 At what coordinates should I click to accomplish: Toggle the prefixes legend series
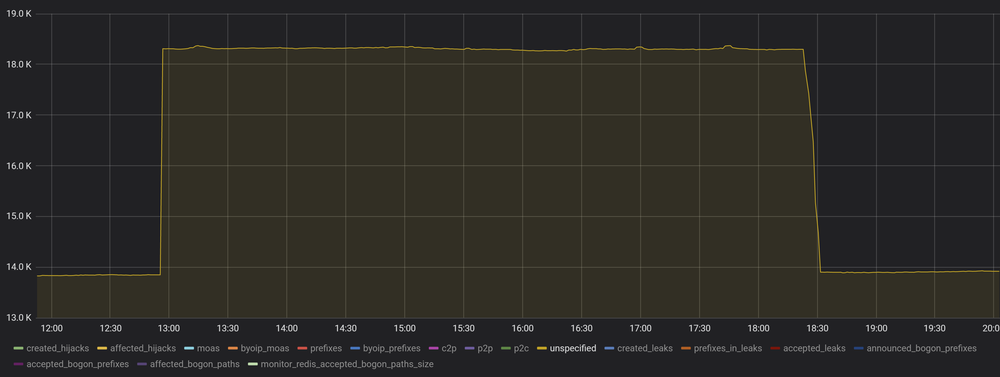pyautogui.click(x=320, y=348)
